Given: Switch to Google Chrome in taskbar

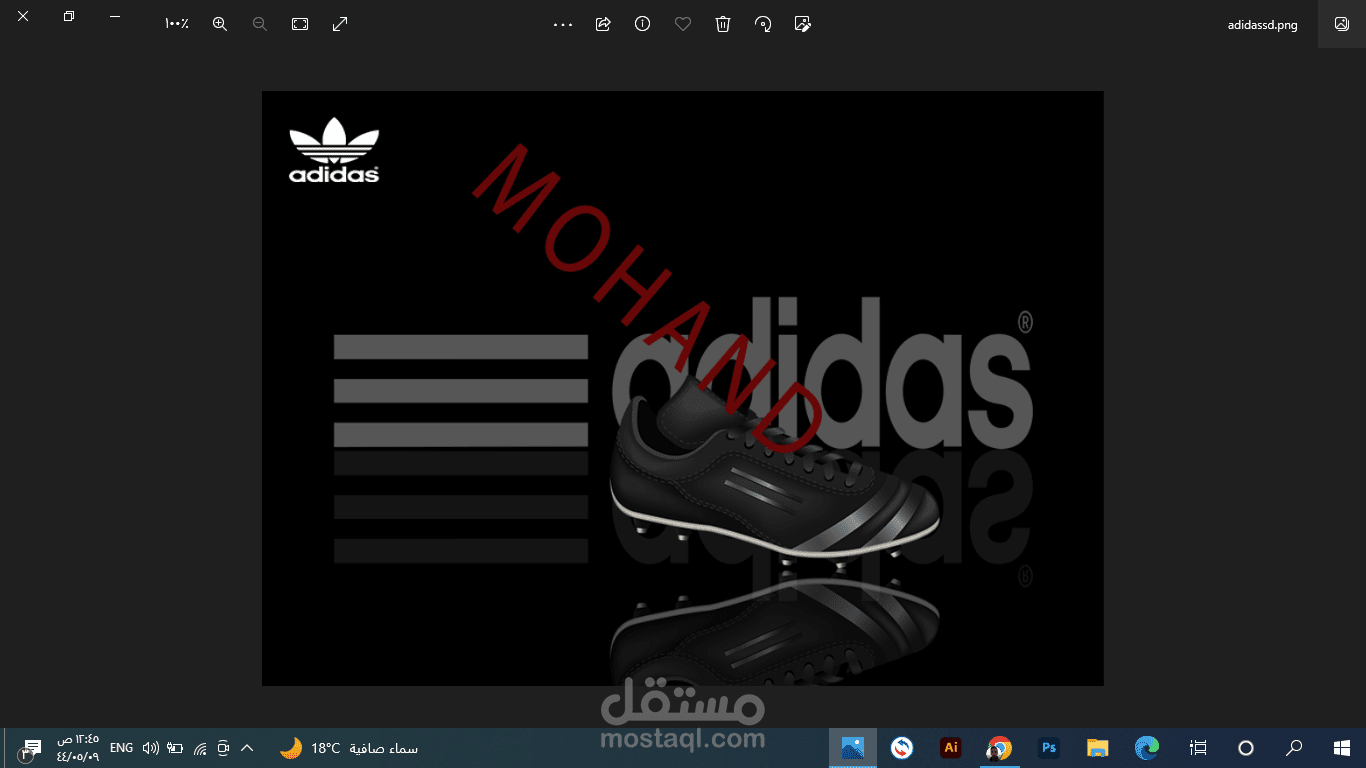Looking at the screenshot, I should tap(1000, 747).
